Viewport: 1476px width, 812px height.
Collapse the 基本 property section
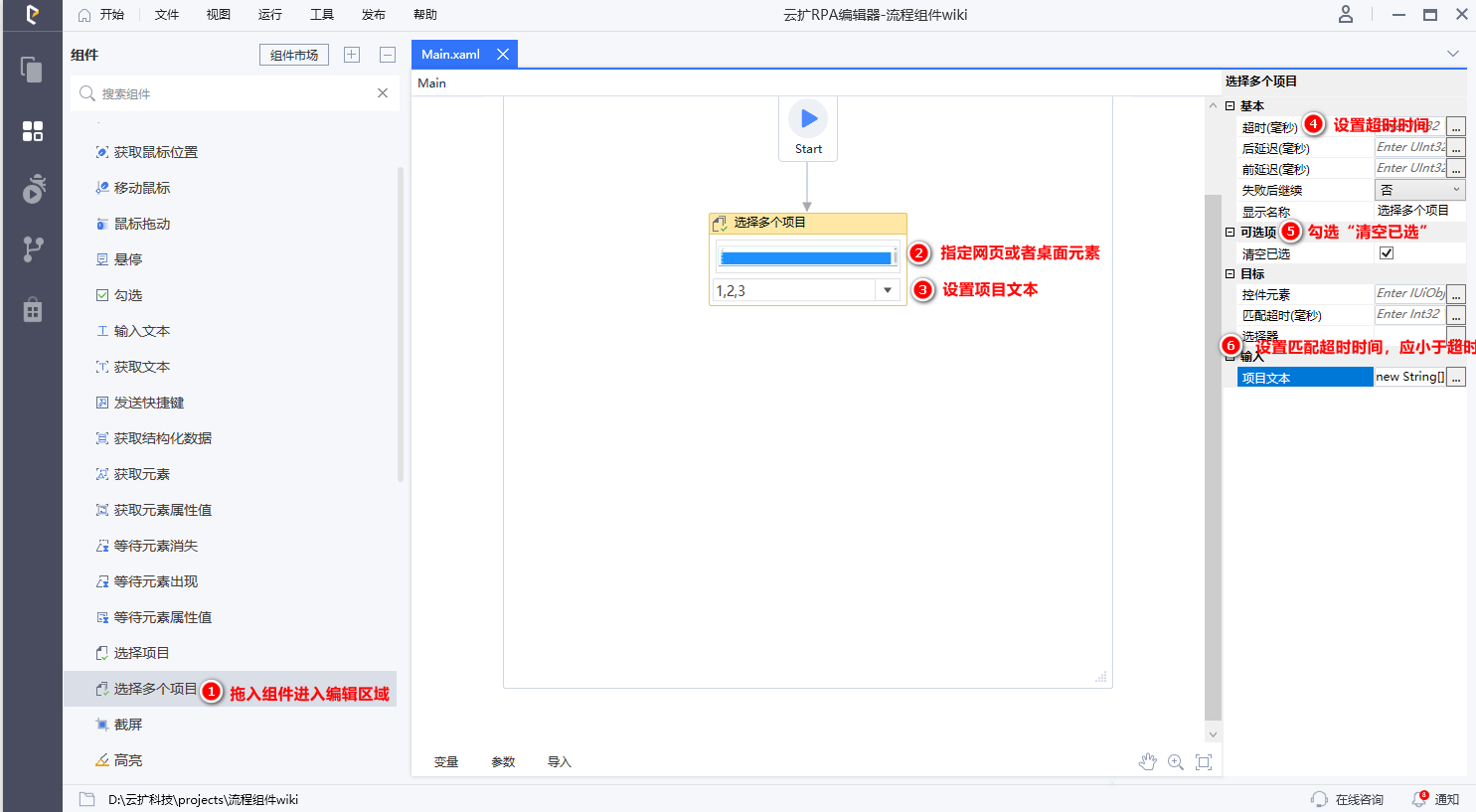pos(1230,105)
